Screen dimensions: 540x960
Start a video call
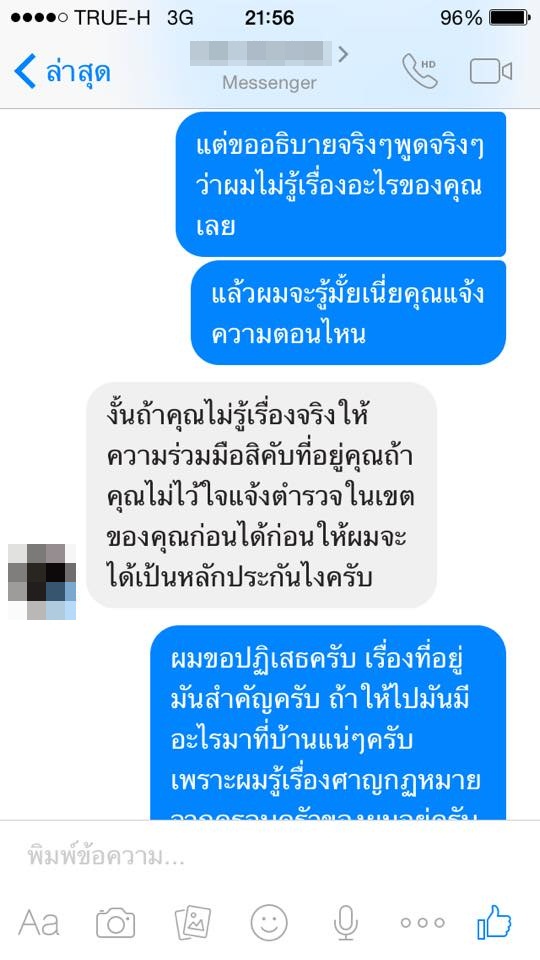pyautogui.click(x=490, y=72)
